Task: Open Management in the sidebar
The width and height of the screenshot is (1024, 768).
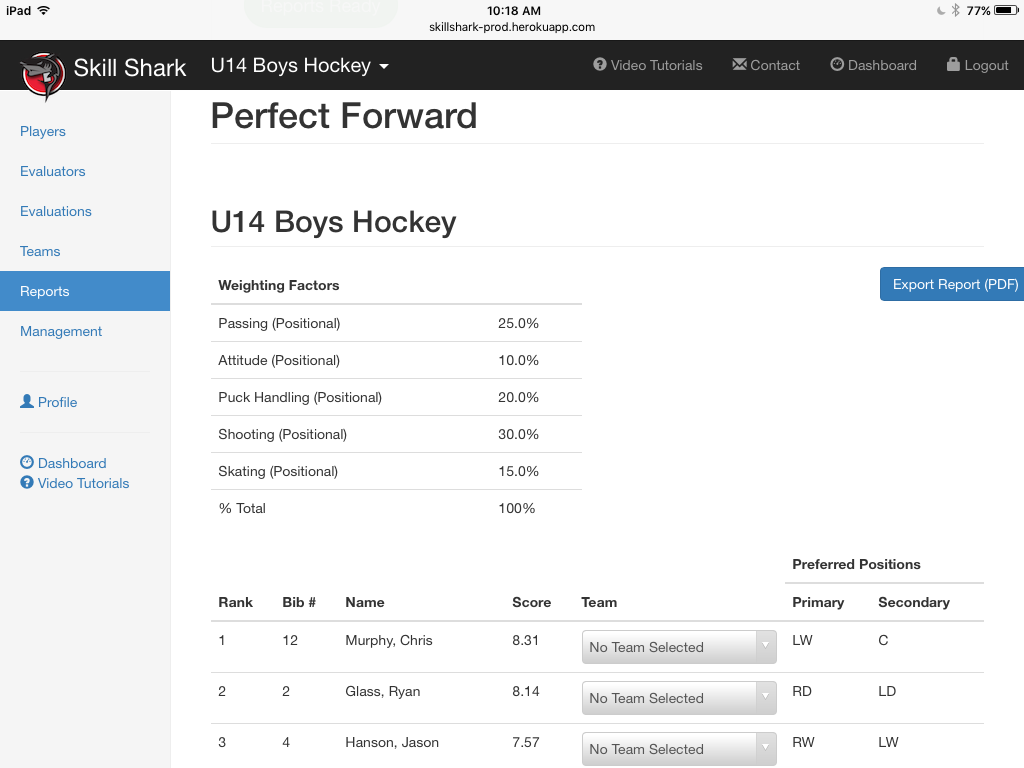Action: 61,331
